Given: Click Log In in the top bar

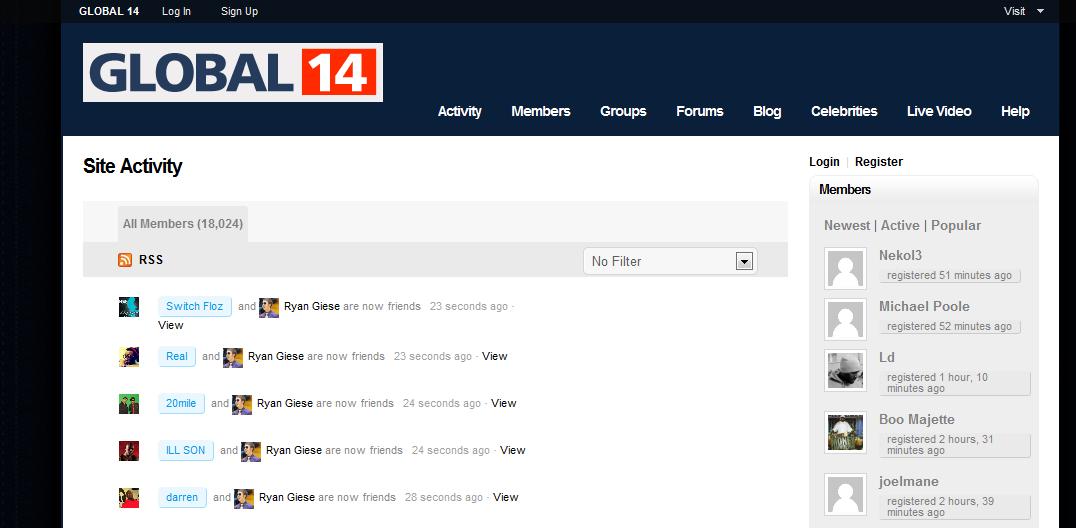Looking at the screenshot, I should point(176,11).
